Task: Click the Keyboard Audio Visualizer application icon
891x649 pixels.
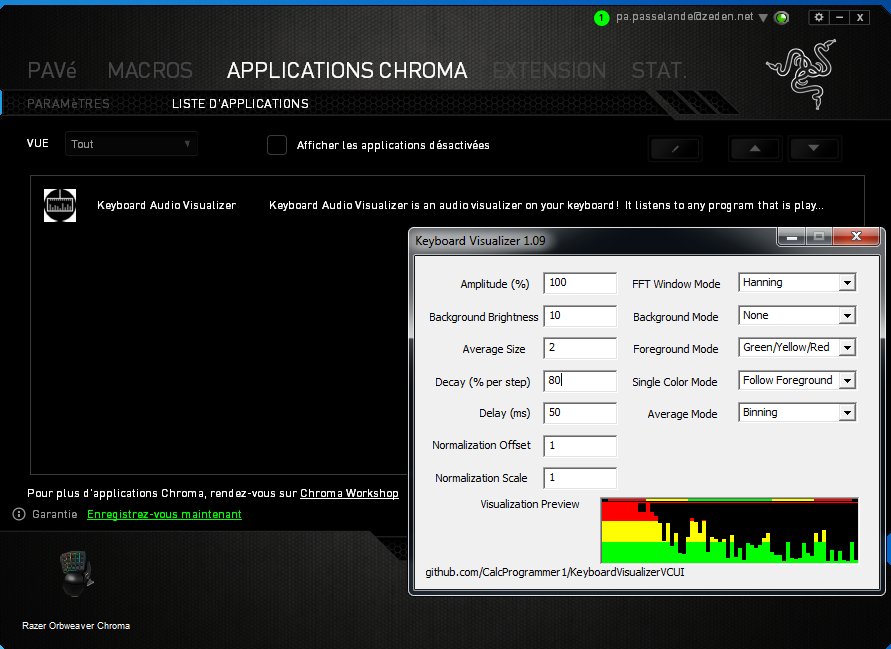Action: pyautogui.click(x=59, y=205)
